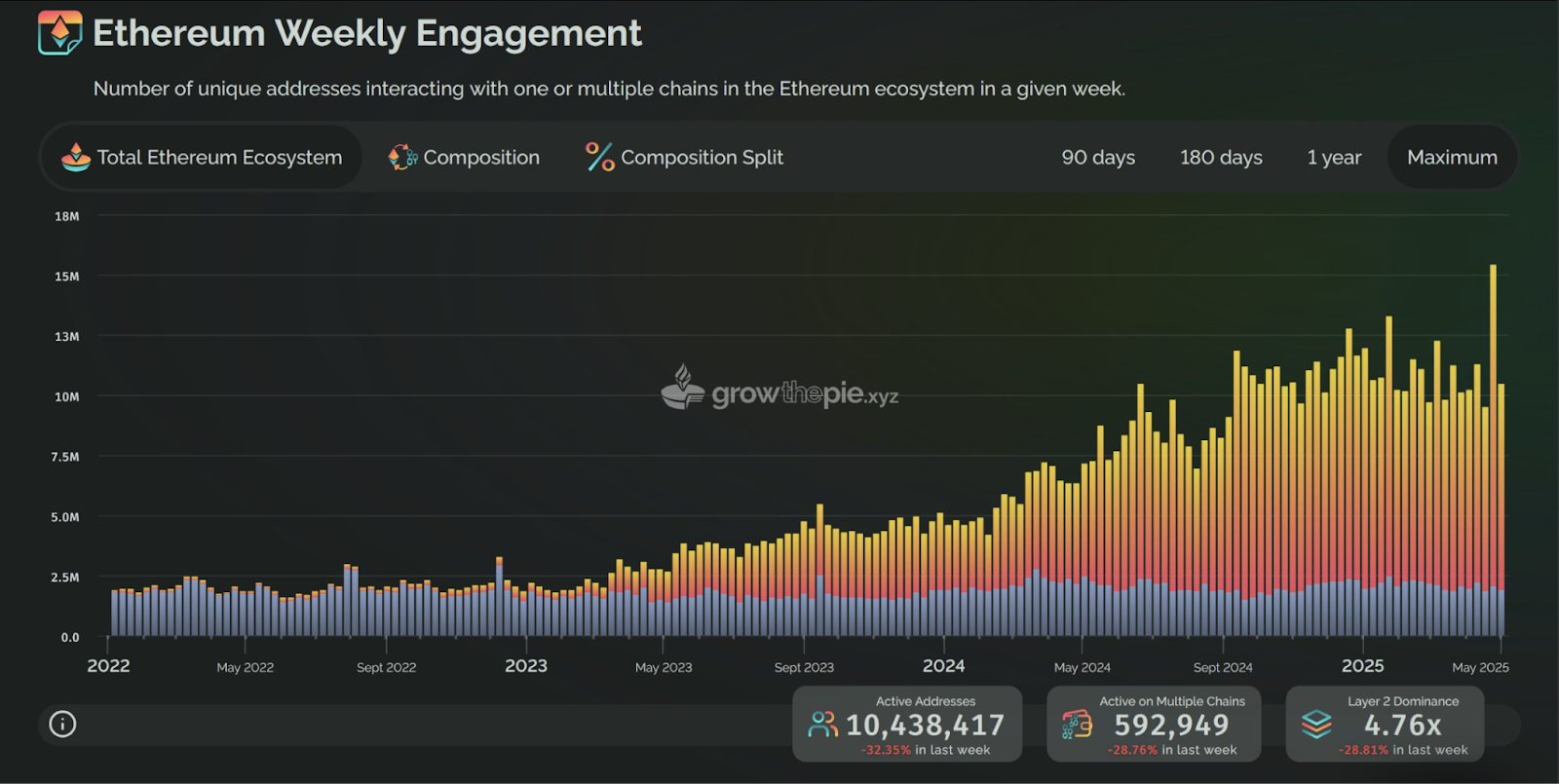Click the percent icon for Composition Split
This screenshot has height=784, width=1559.
599,157
